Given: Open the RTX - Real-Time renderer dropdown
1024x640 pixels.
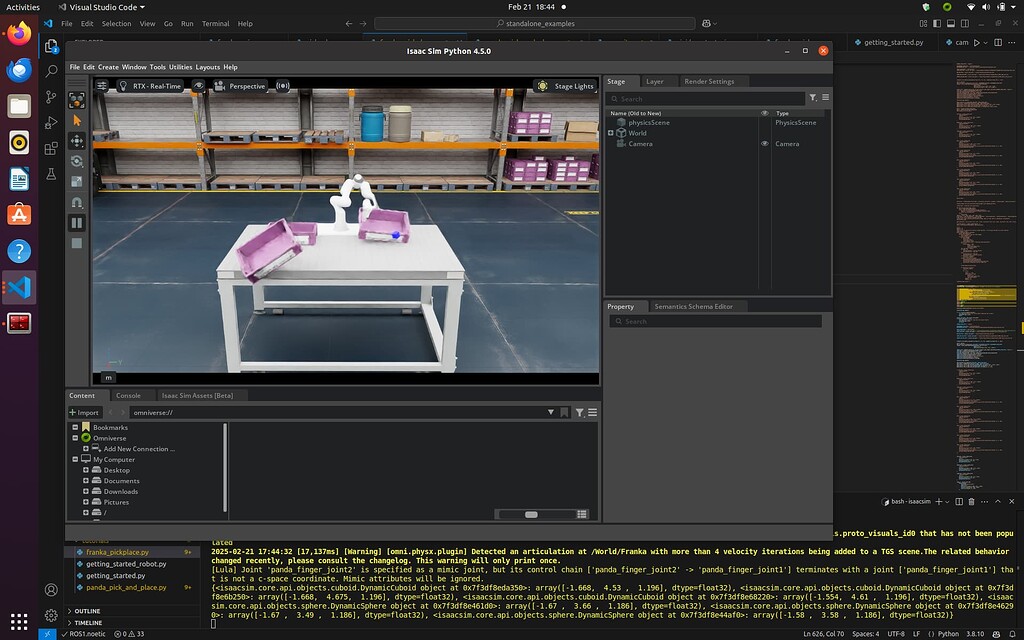Looking at the screenshot, I should [151, 86].
